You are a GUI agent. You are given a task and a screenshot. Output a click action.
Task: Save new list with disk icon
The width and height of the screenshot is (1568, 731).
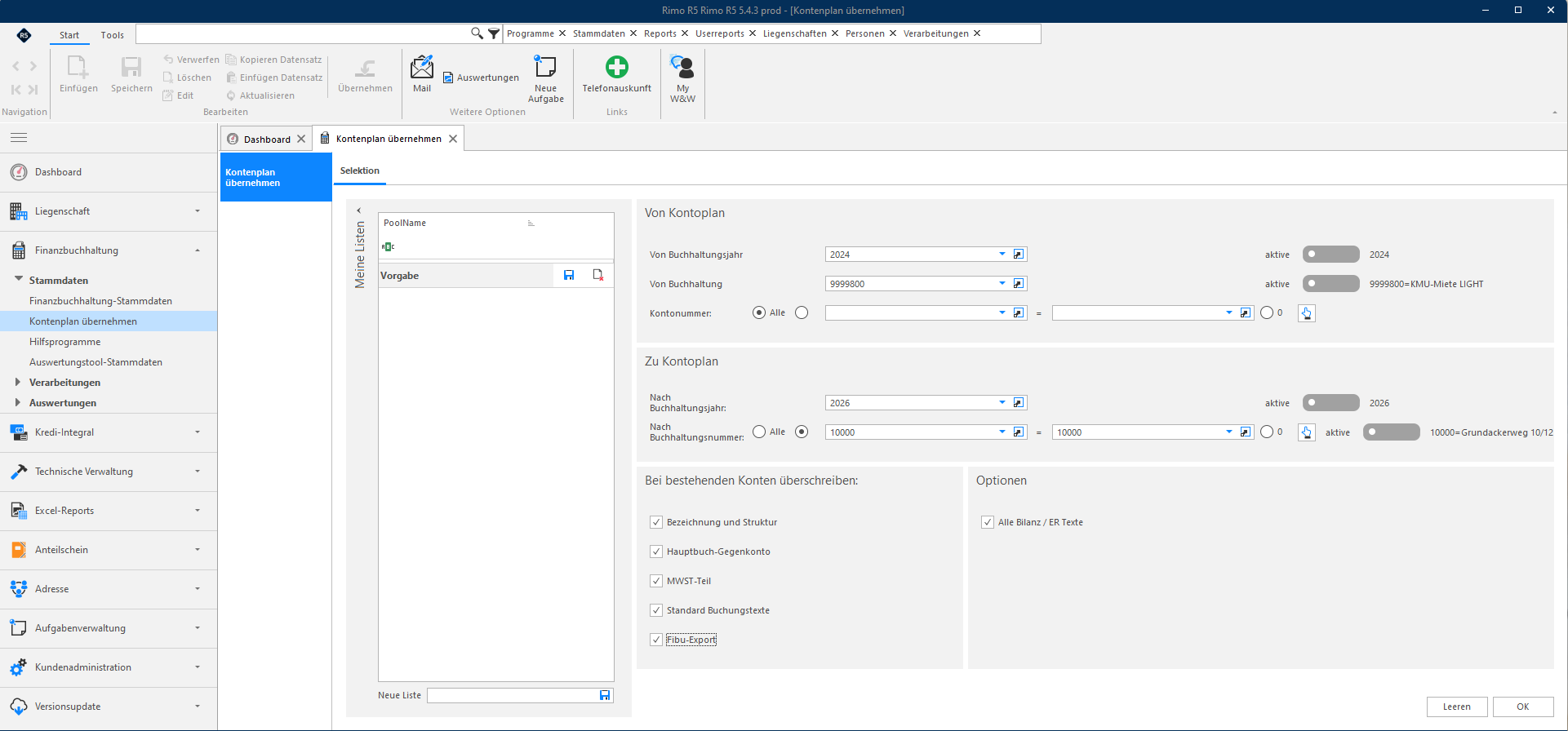[x=605, y=695]
